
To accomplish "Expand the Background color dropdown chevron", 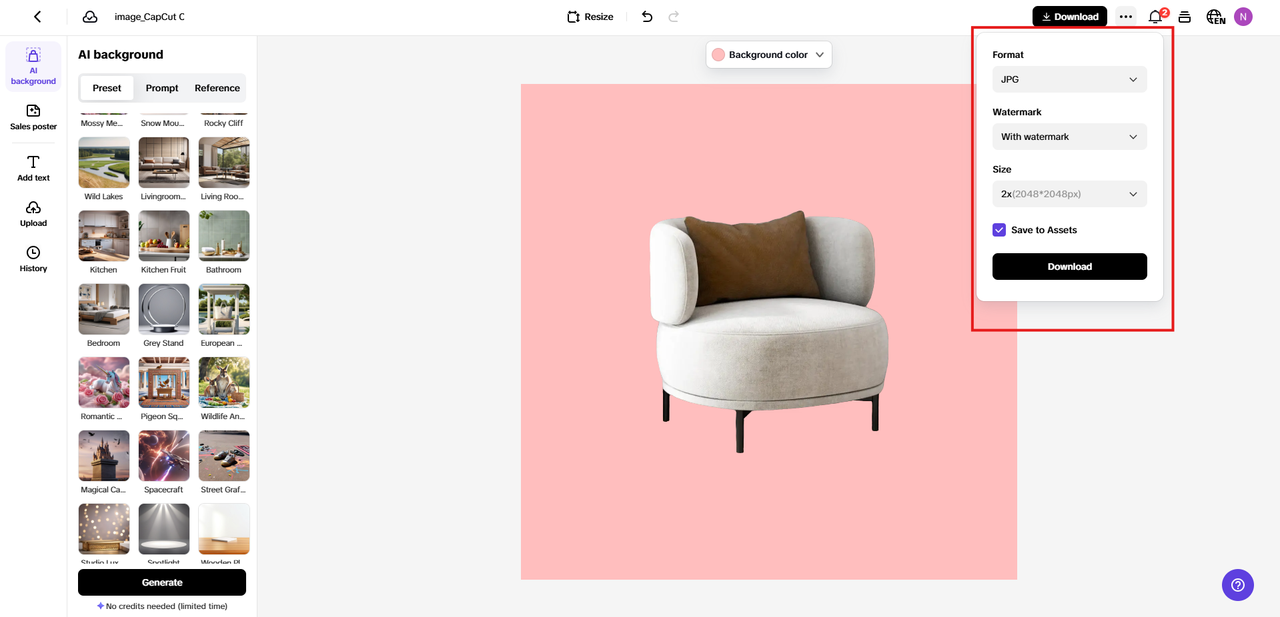I will (819, 55).
